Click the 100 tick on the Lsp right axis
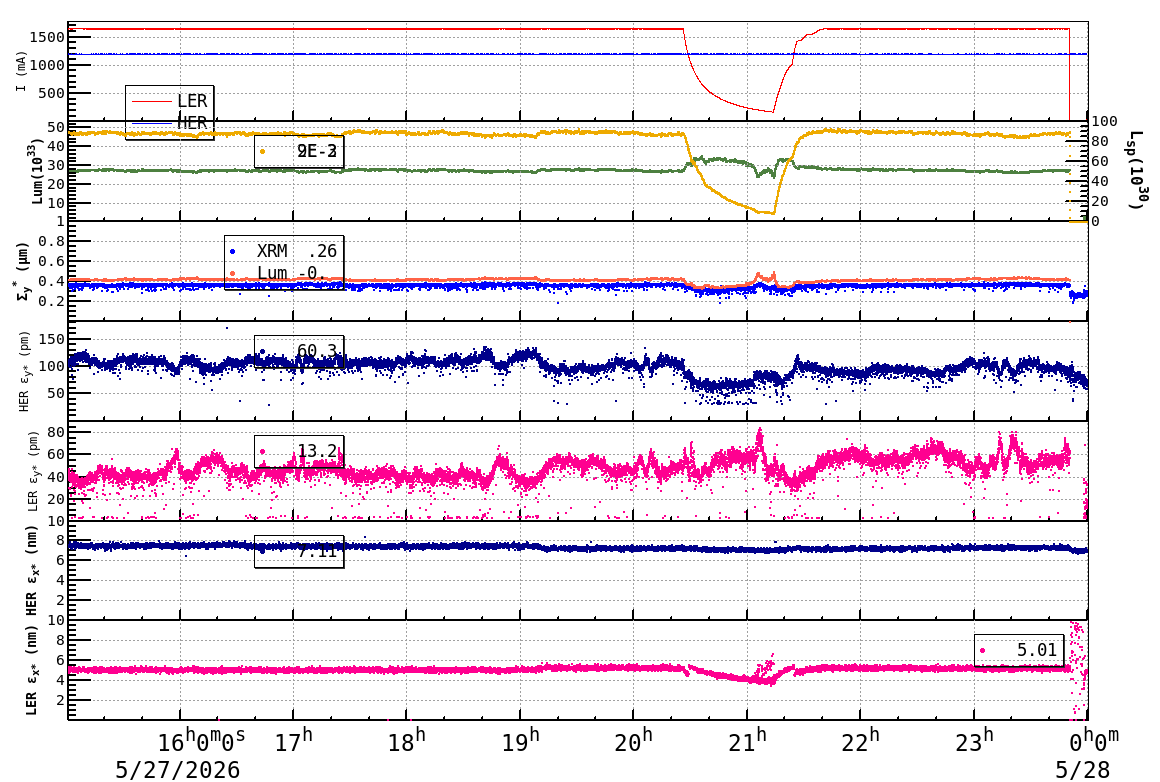1160x782 pixels. [x=1105, y=121]
